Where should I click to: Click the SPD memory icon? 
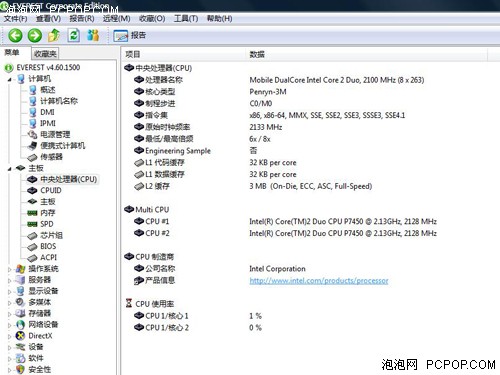pos(32,224)
